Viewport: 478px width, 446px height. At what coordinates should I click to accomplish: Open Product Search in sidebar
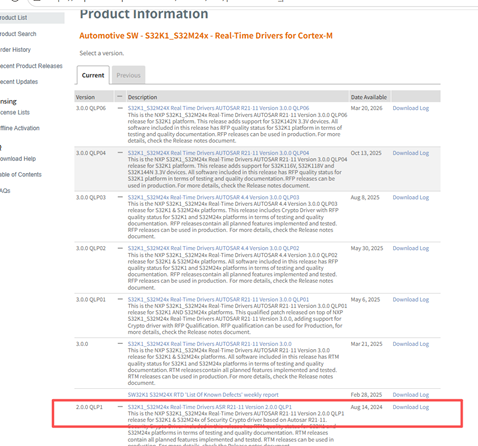18,34
